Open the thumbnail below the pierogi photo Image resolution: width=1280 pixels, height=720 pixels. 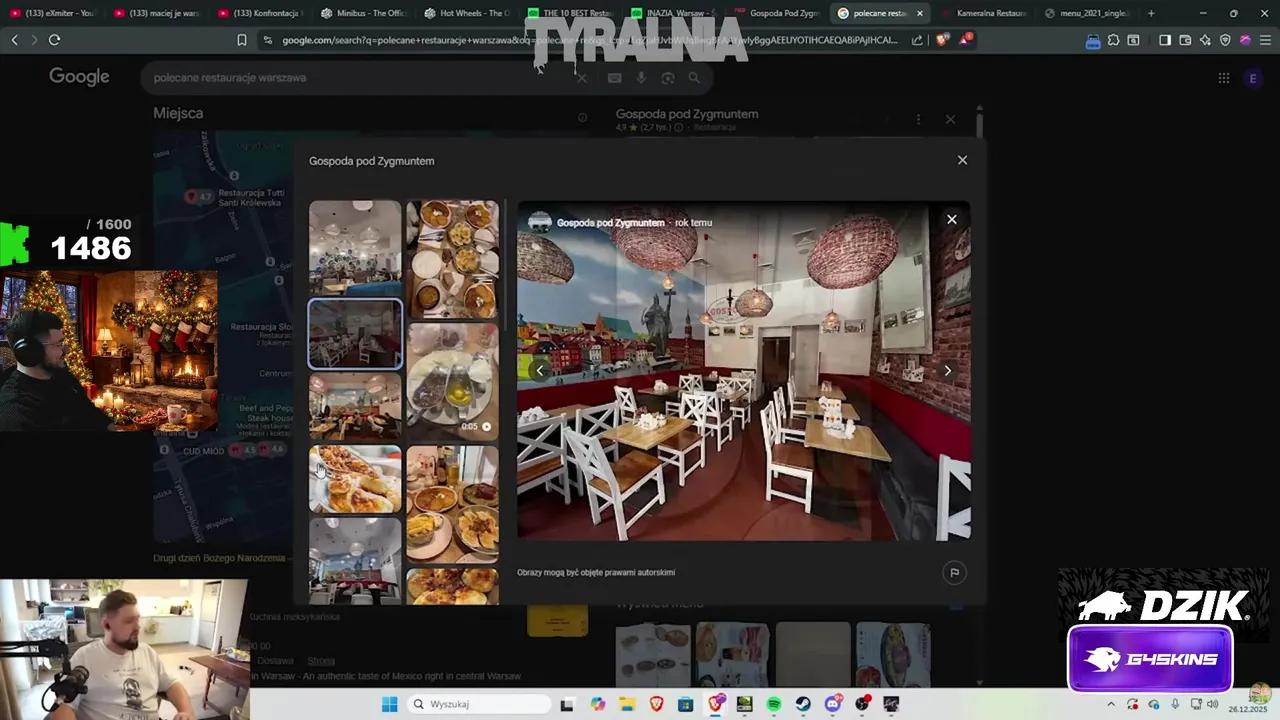(x=355, y=560)
